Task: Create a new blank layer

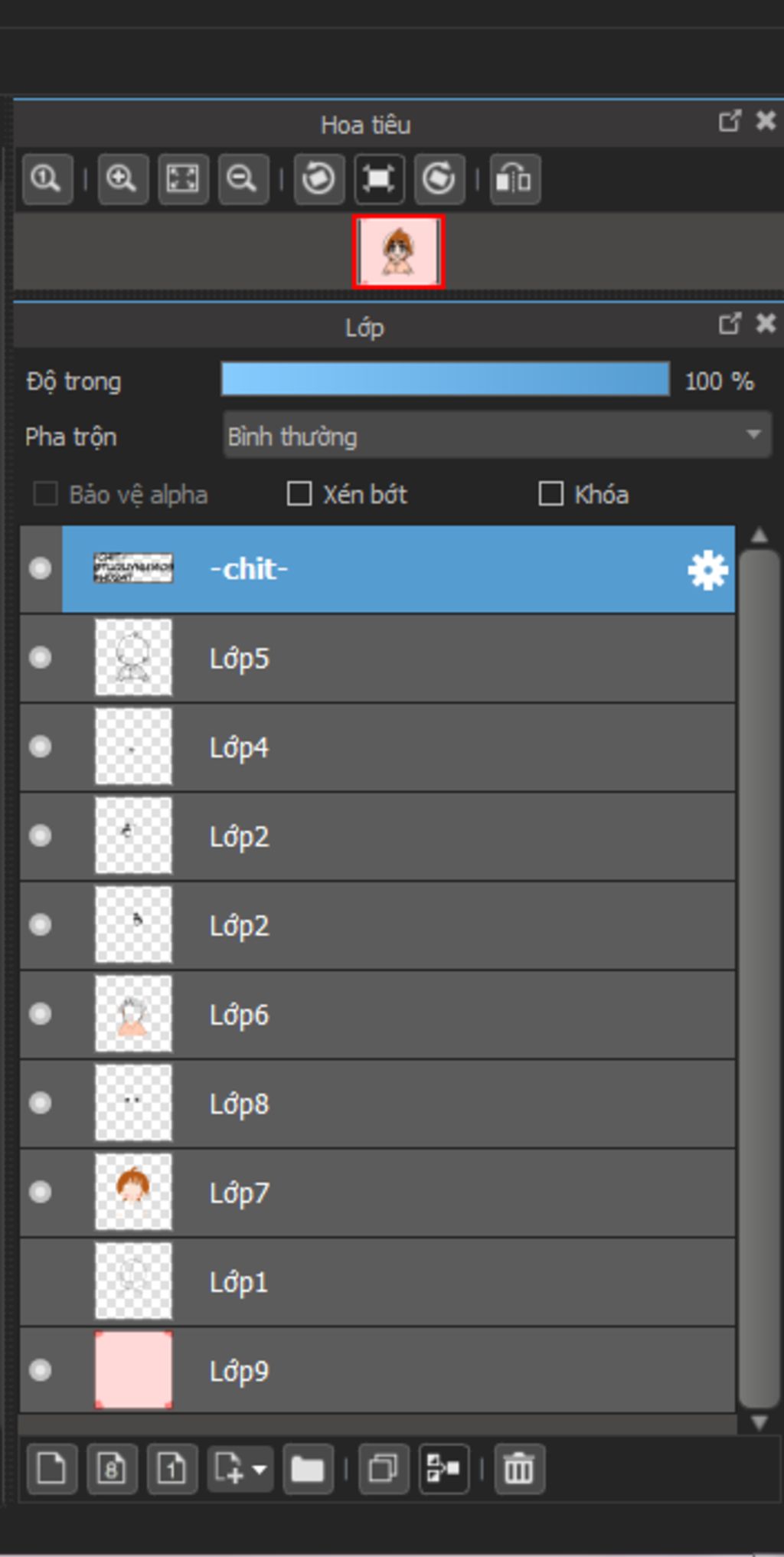Action: 52,1469
